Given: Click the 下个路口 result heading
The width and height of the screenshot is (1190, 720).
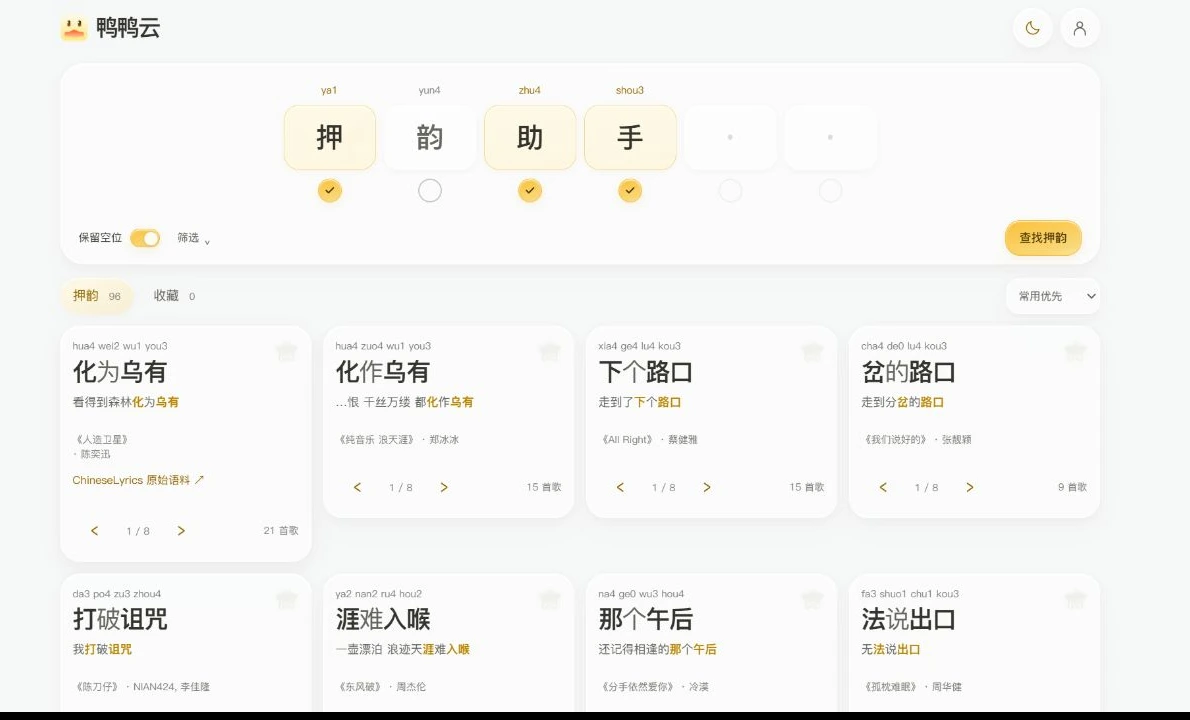Looking at the screenshot, I should pyautogui.click(x=646, y=372).
